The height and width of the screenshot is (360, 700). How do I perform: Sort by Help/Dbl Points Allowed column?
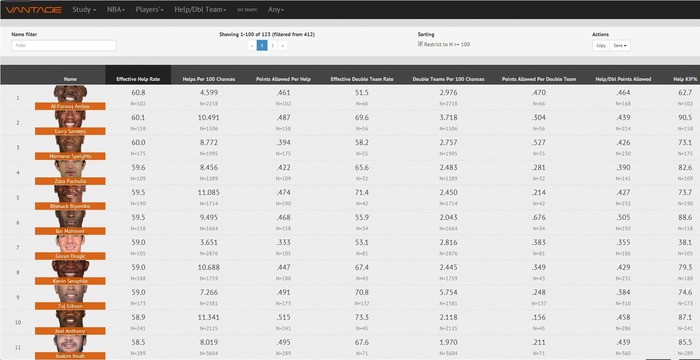(623, 79)
